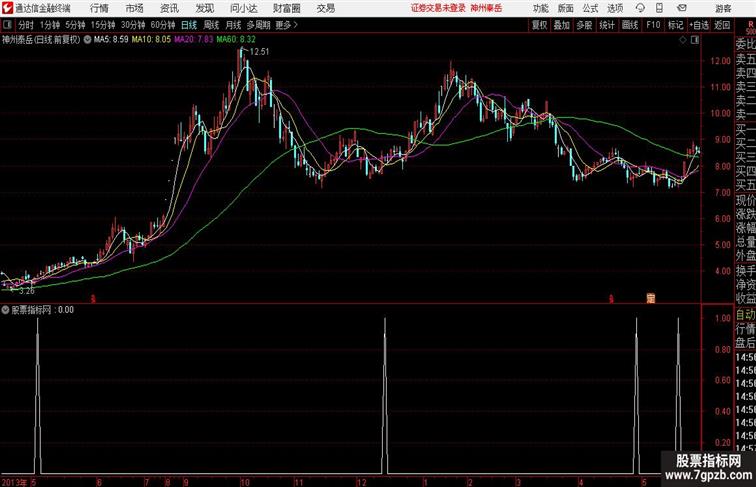
Task: Click 2013年 on the time axis
Action: [x=14, y=482]
